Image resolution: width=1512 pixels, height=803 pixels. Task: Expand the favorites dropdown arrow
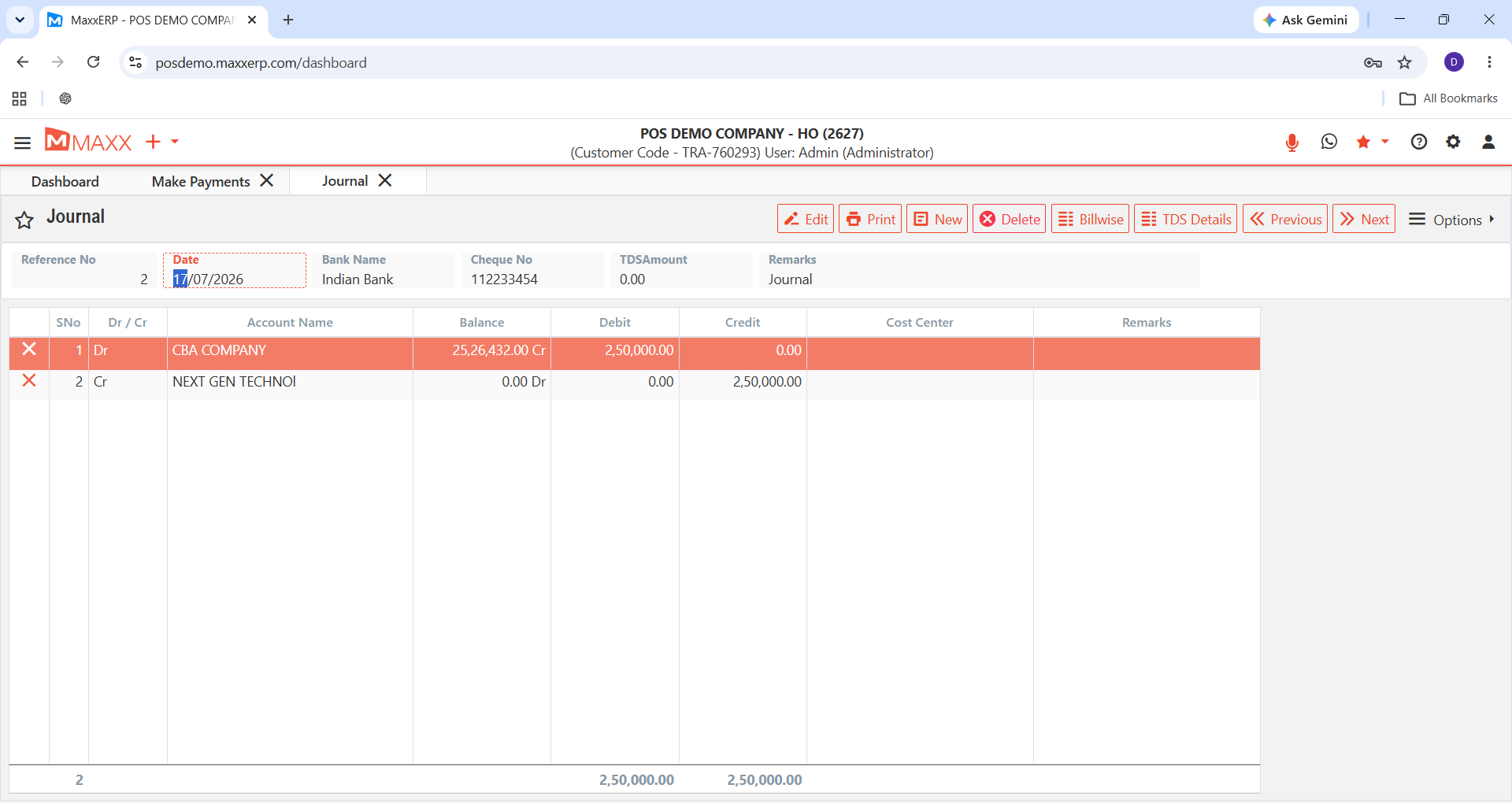pyautogui.click(x=1384, y=142)
